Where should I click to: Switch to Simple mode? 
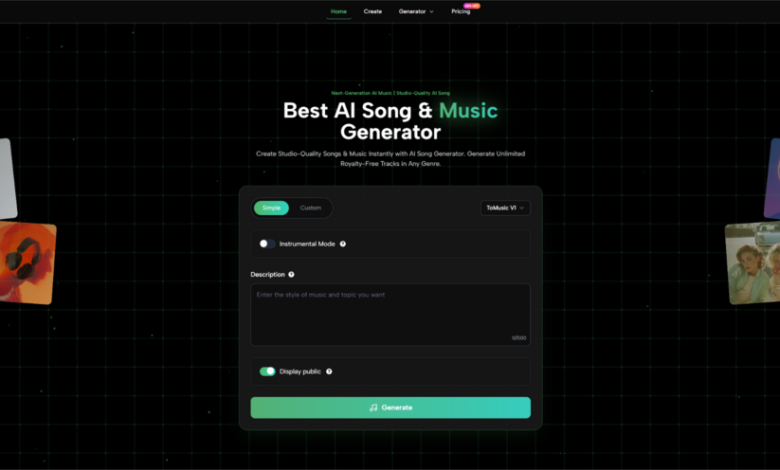[x=271, y=208]
